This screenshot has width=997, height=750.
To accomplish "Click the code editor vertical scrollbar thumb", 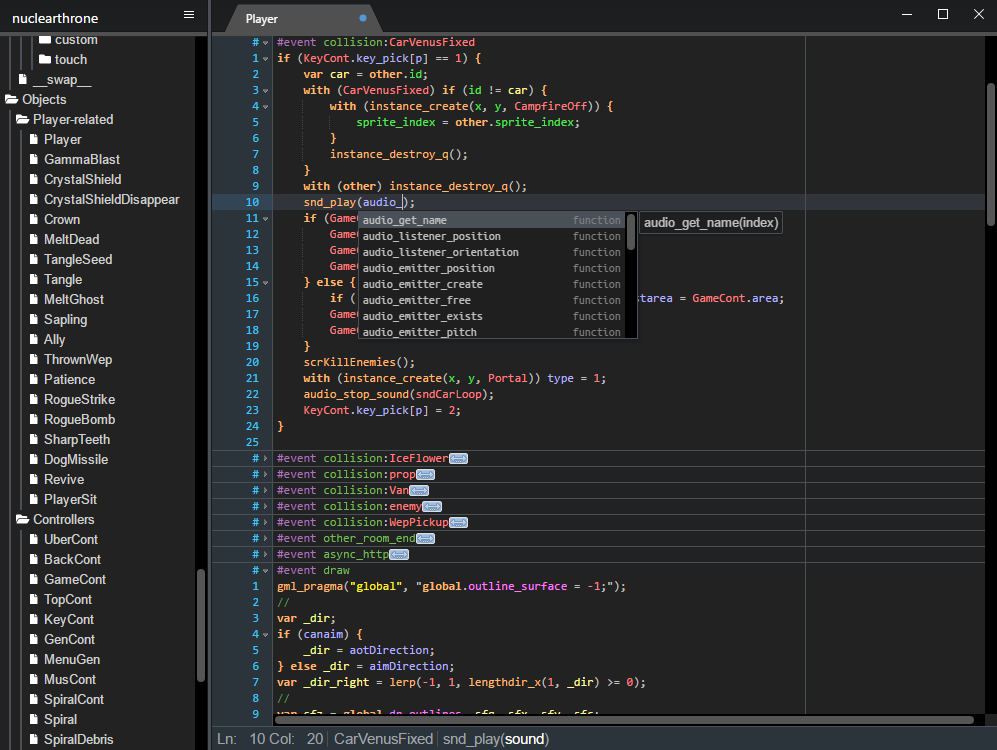I will tap(991, 154).
